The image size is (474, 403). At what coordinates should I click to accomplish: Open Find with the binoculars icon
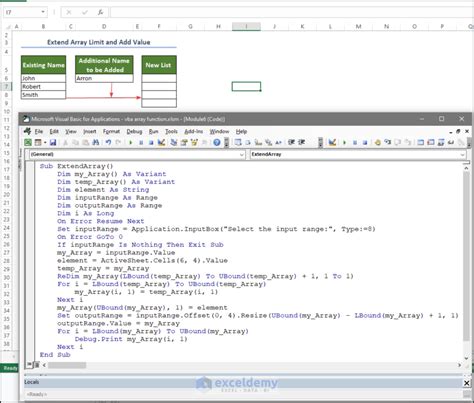coord(96,143)
